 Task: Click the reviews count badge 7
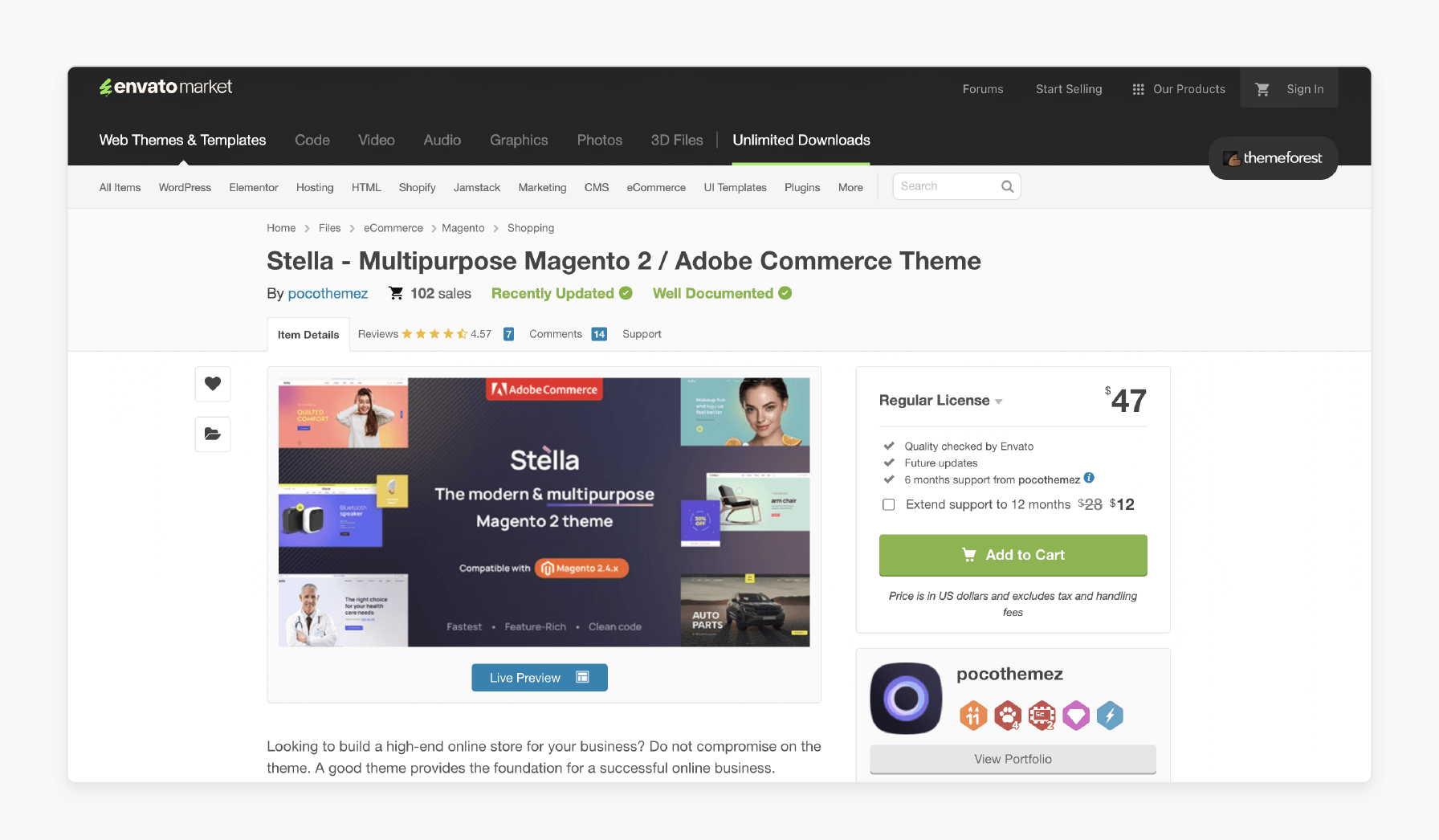click(x=508, y=334)
